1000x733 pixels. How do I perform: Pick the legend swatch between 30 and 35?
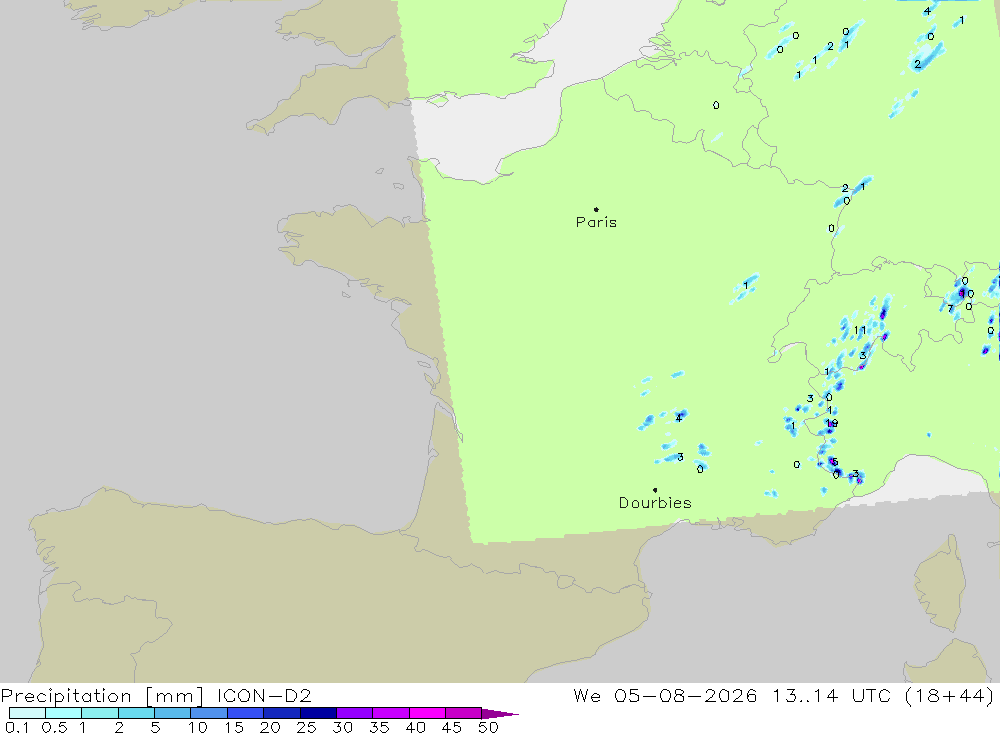pyautogui.click(x=355, y=713)
